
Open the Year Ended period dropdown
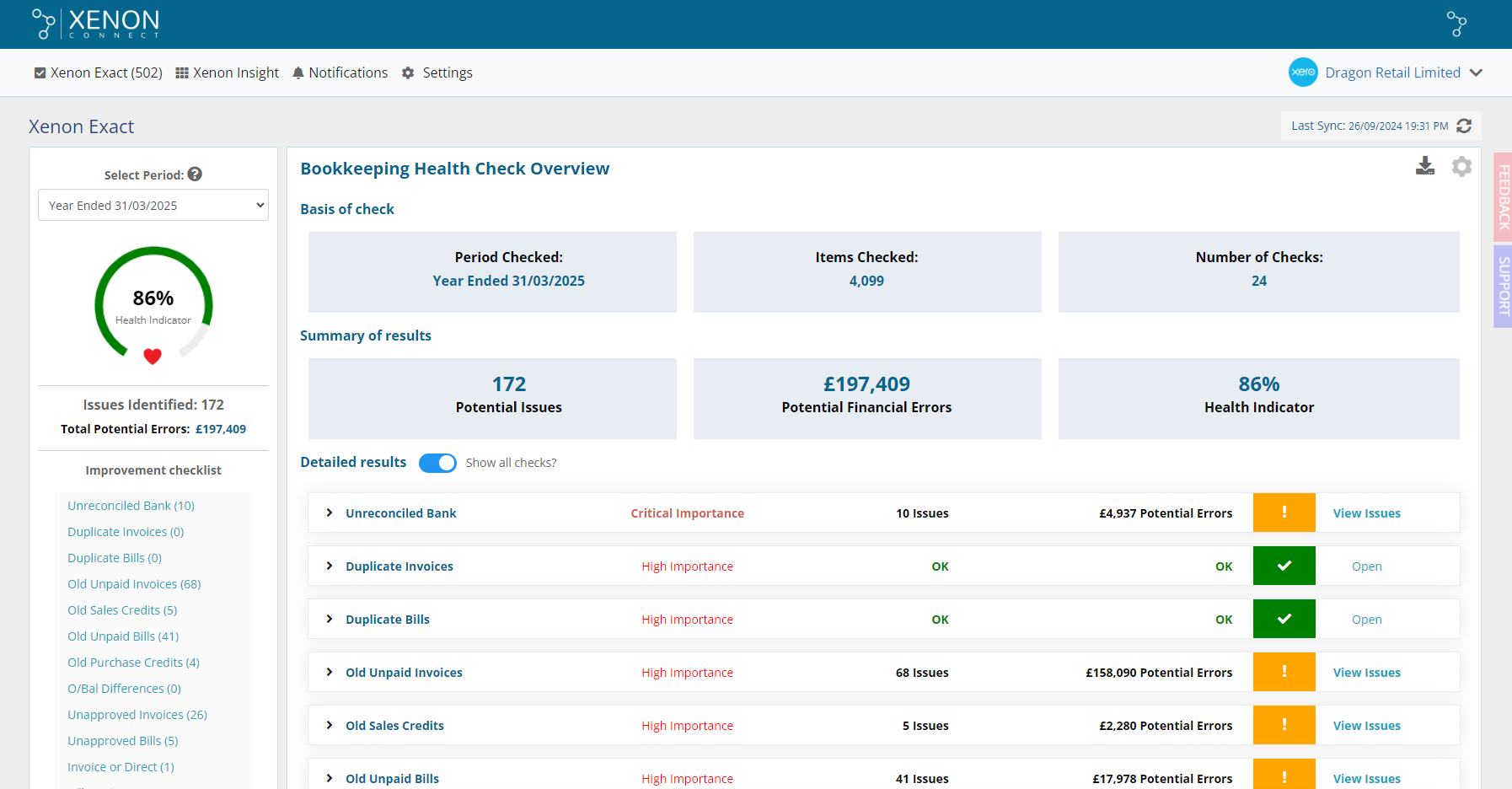153,205
